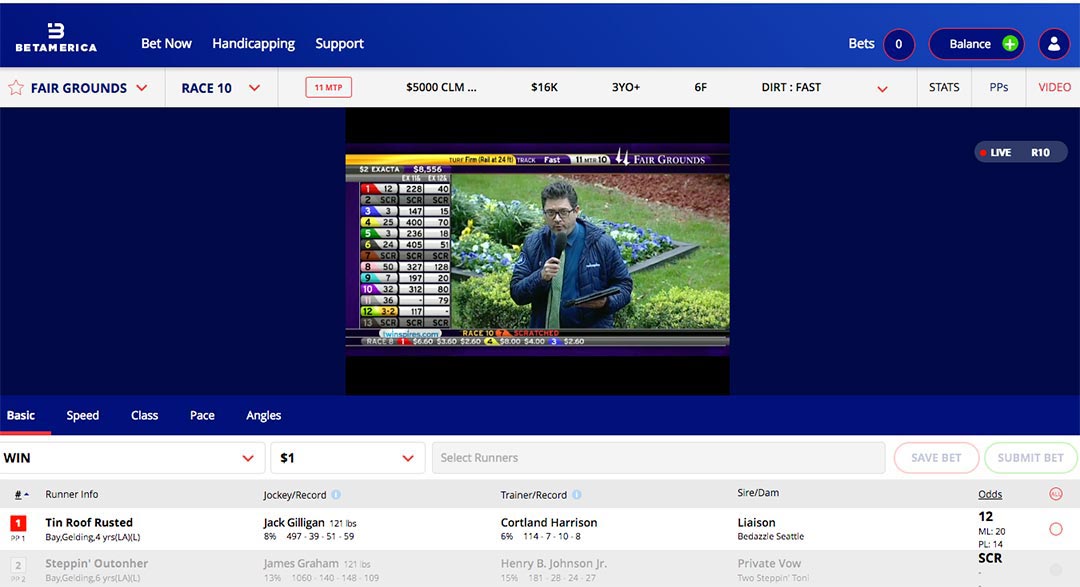Click the BetAmerica logo
Viewport: 1080px width, 587px height.
pos(55,36)
